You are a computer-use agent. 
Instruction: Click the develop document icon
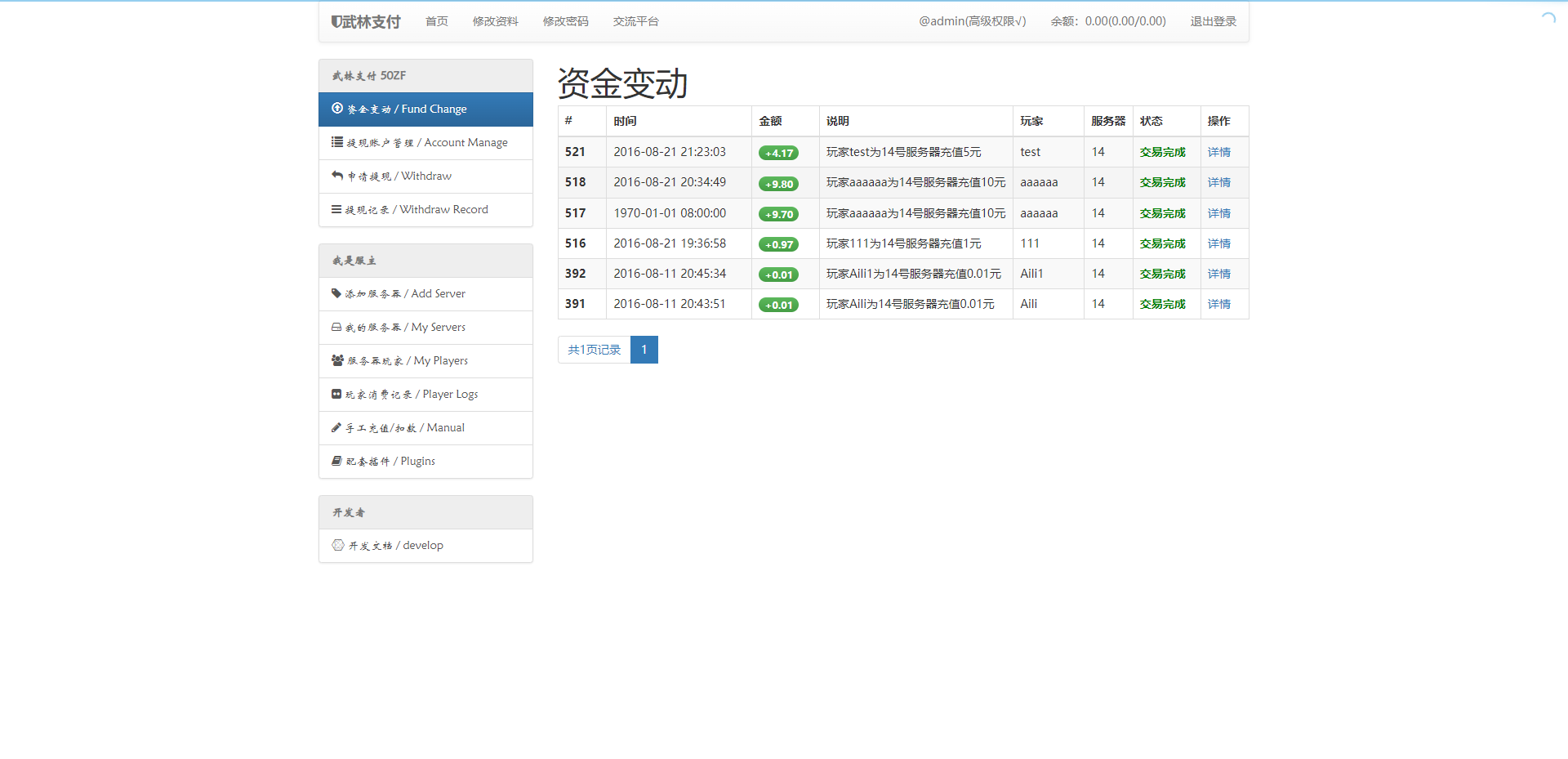338,545
